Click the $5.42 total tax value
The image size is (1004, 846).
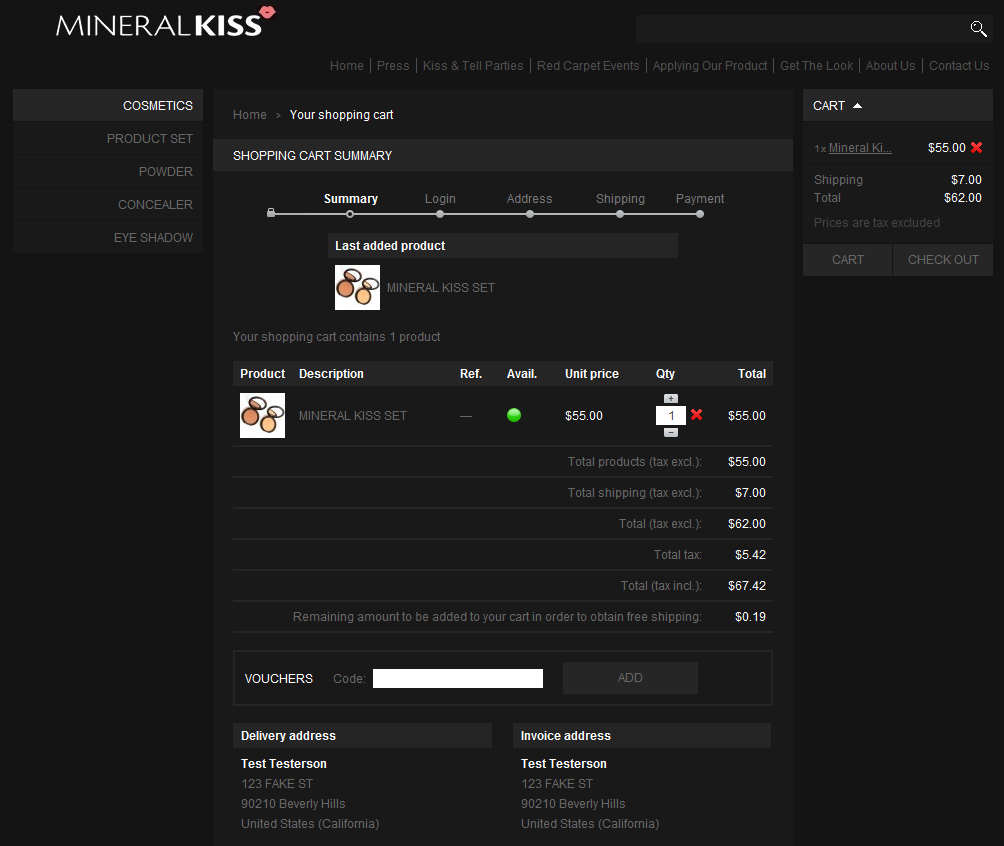pos(750,555)
